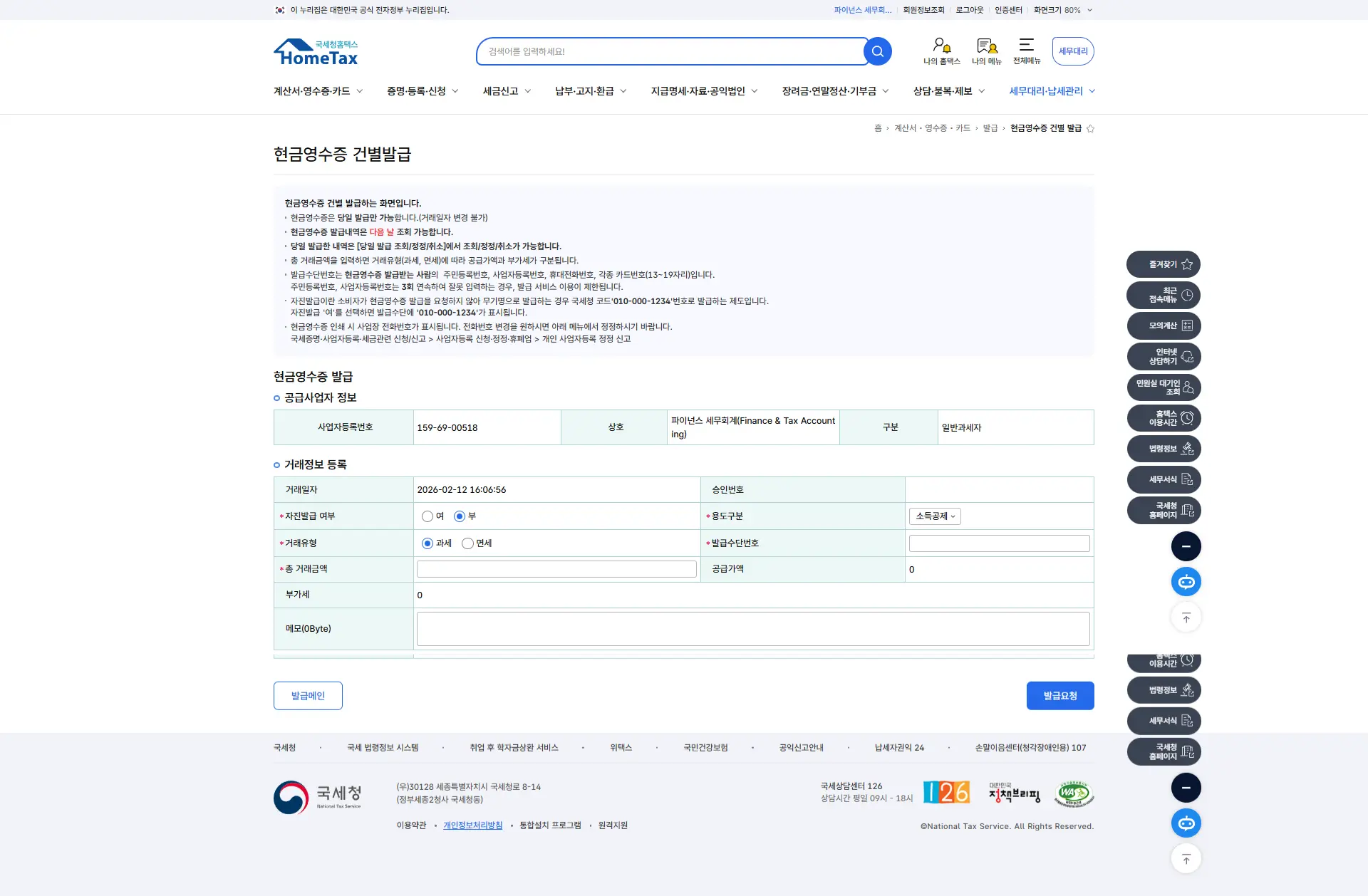Viewport: 1368px width, 896px height.
Task: Select 여 for 자진발급 여부
Action: pos(427,516)
